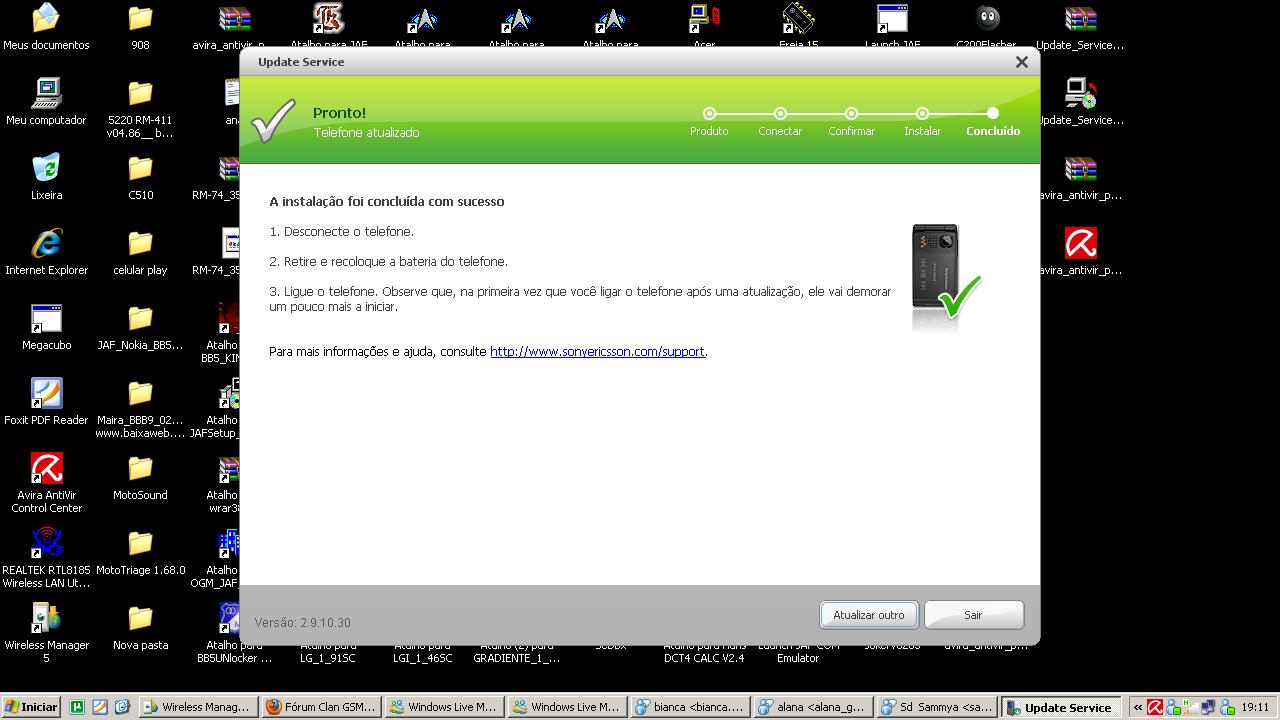Switch to alana chat taskbar window
This screenshot has width=1280, height=720.
click(x=812, y=707)
